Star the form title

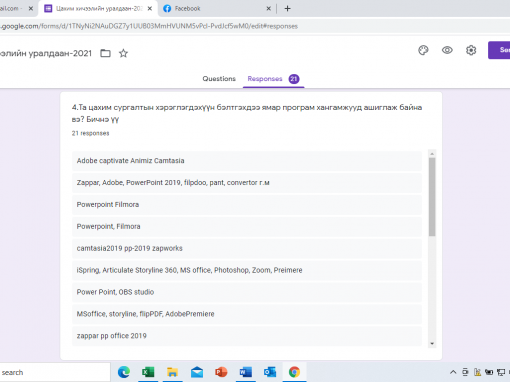[123, 53]
